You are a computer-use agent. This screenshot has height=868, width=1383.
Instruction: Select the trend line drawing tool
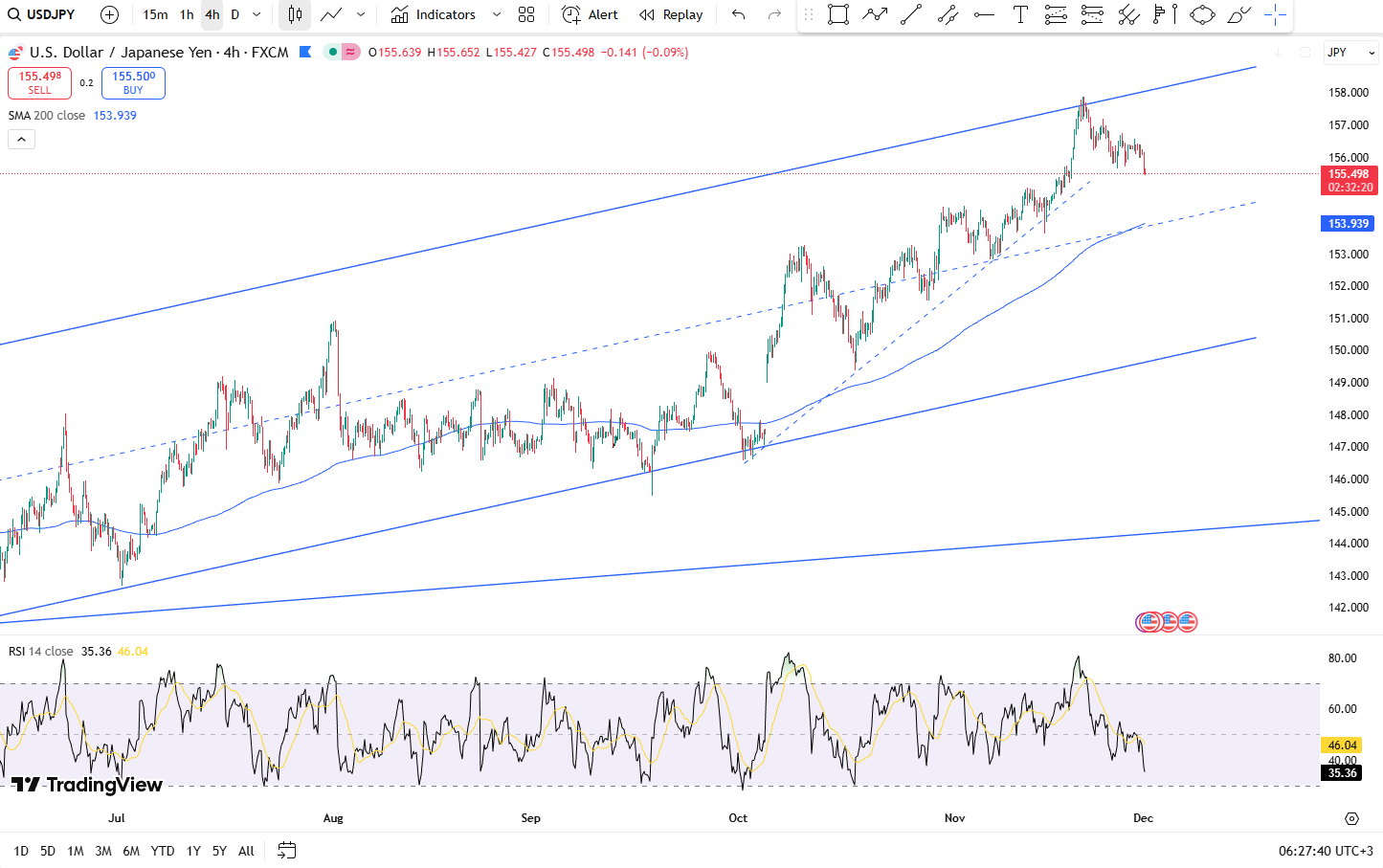coord(911,14)
